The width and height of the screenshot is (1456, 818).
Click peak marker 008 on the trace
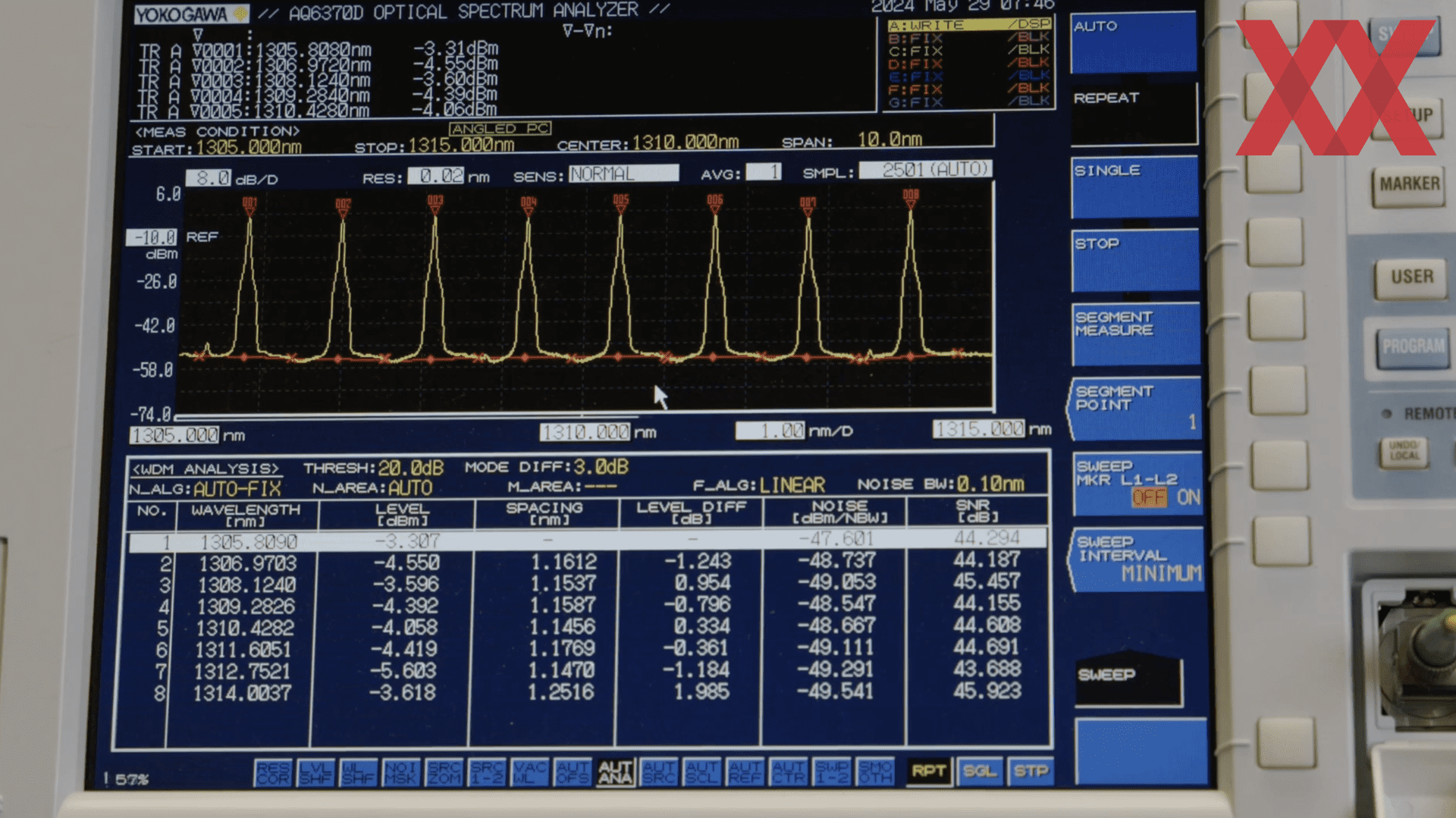pyautogui.click(x=911, y=198)
